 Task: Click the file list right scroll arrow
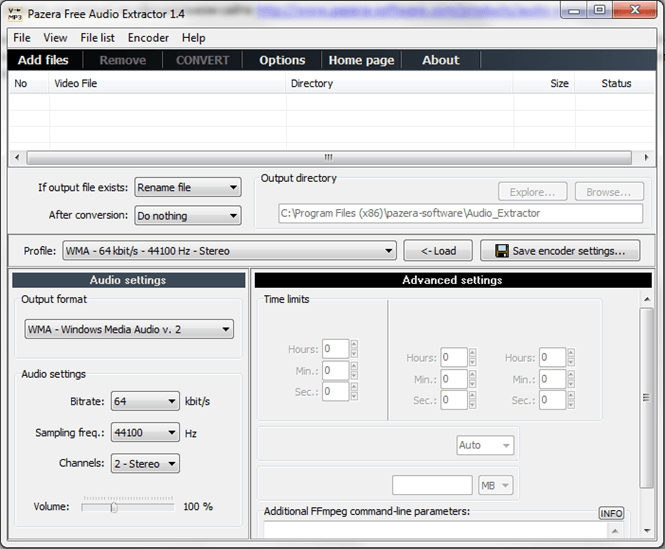pyautogui.click(x=646, y=157)
